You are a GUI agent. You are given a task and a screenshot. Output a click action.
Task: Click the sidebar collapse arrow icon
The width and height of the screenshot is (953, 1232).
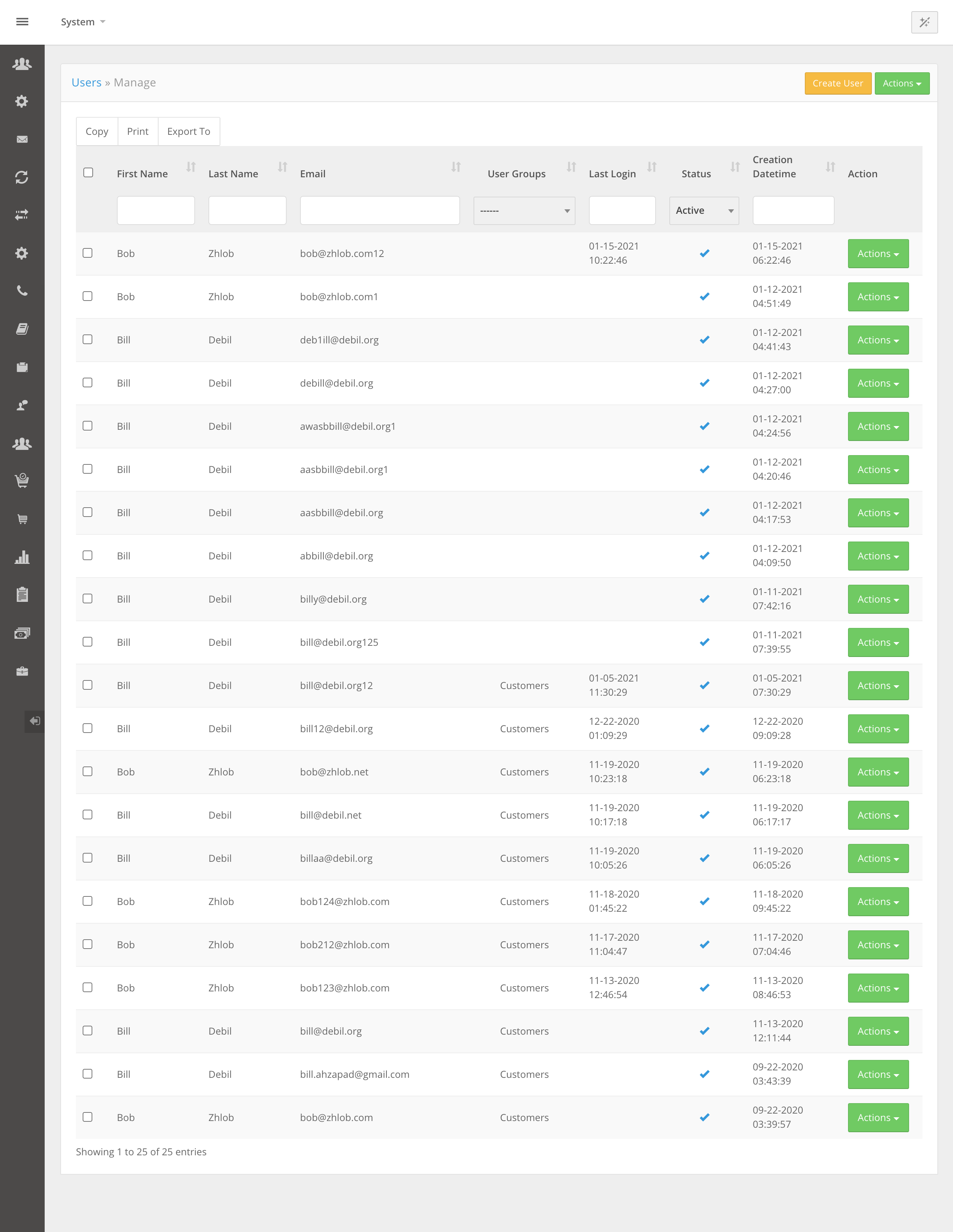click(34, 721)
